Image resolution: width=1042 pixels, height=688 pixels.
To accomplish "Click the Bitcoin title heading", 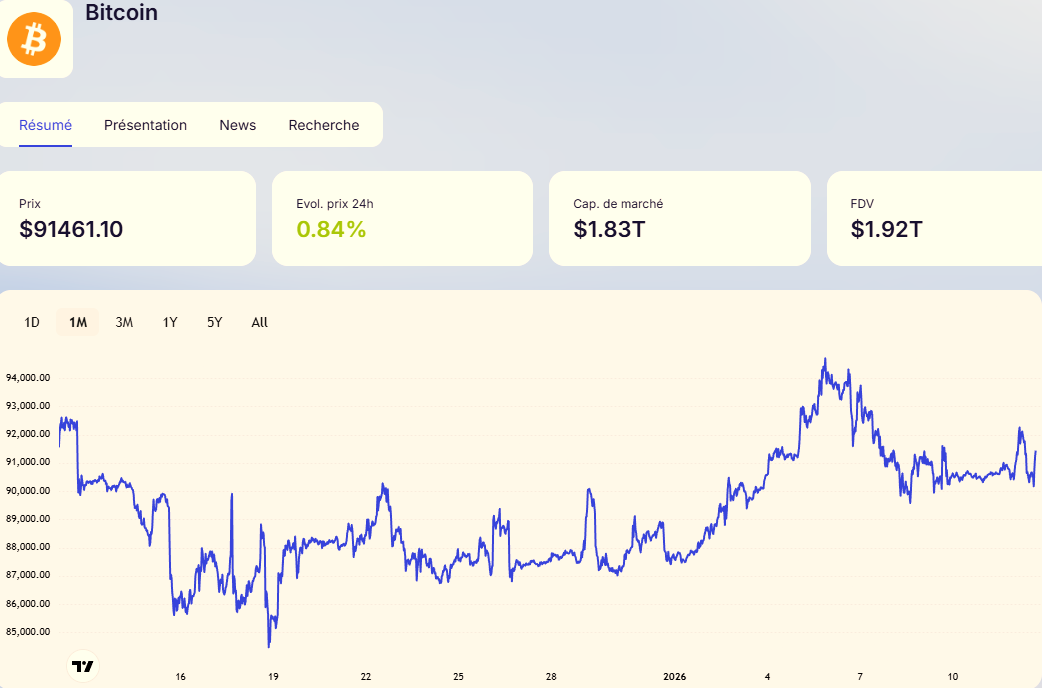I will [x=121, y=13].
